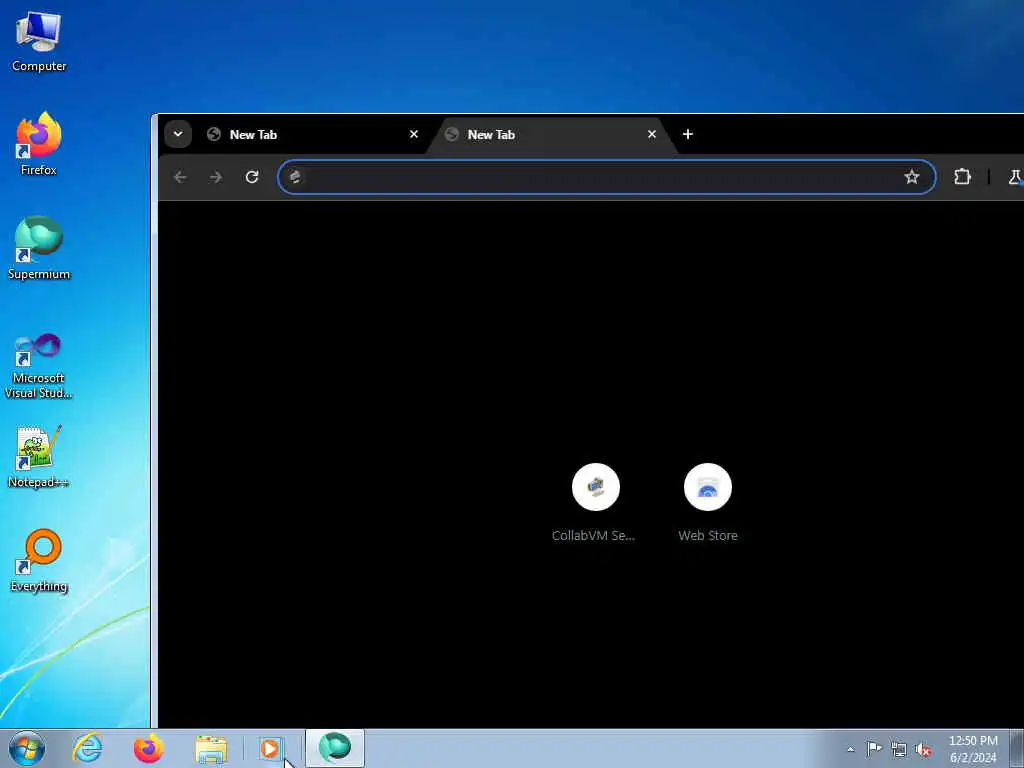Viewport: 1024px width, 768px height.
Task: Select the Everything search desktop shortcut
Action: [39, 560]
